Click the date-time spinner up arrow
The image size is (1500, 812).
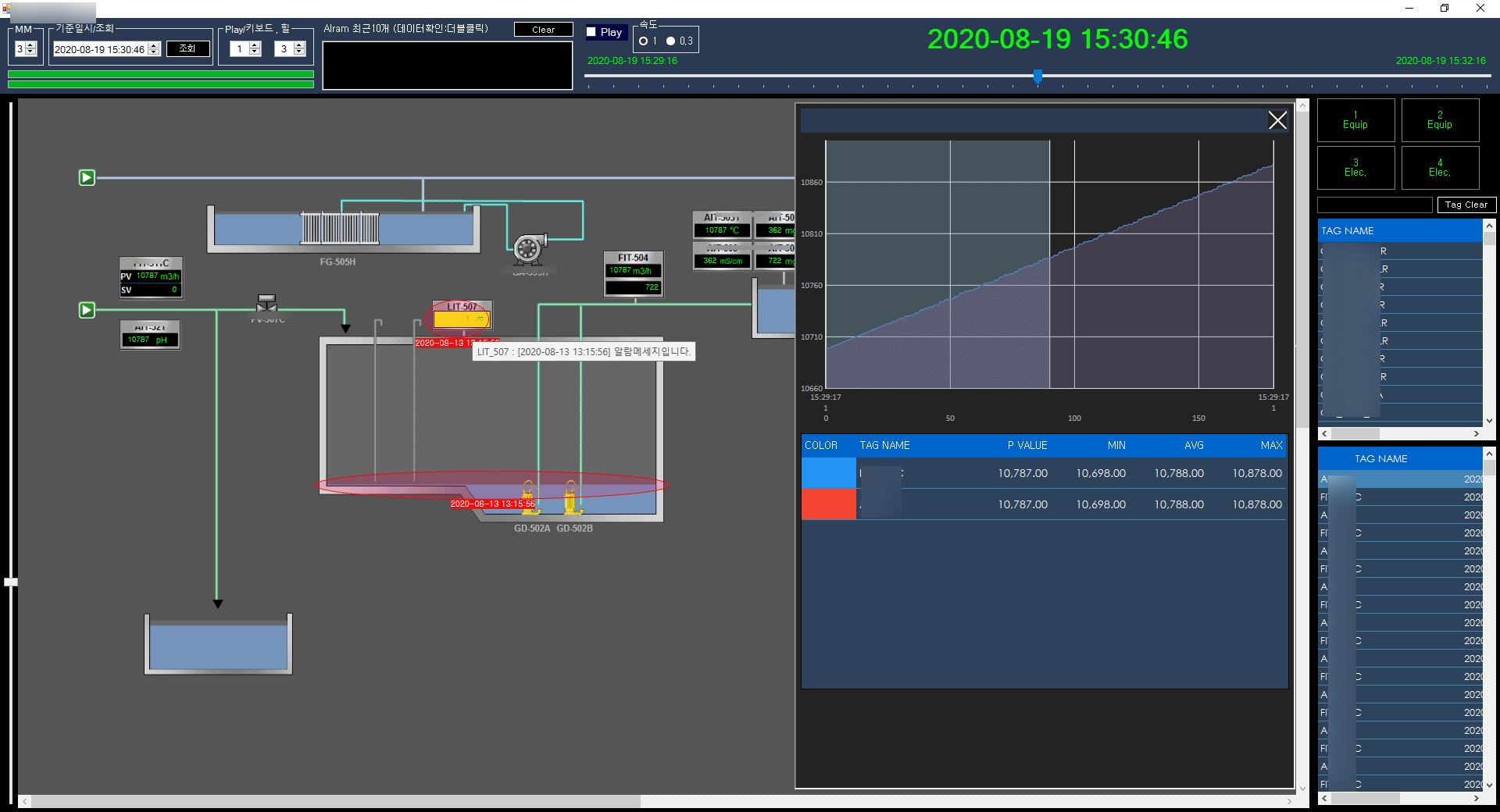[154, 45]
